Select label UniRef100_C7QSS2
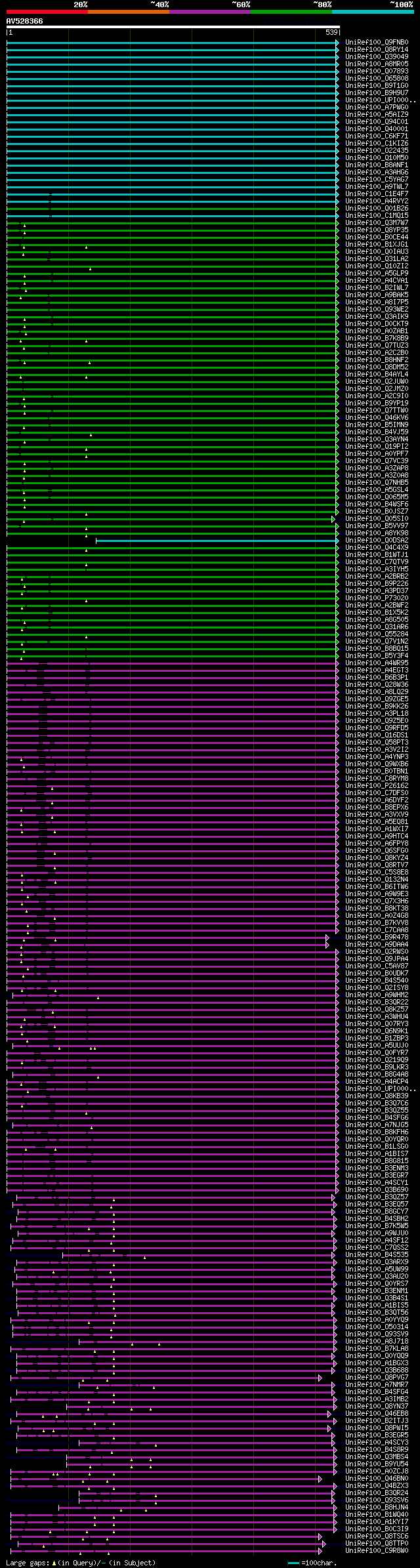Viewport: 420px width, 1568px height. tap(377, 1248)
